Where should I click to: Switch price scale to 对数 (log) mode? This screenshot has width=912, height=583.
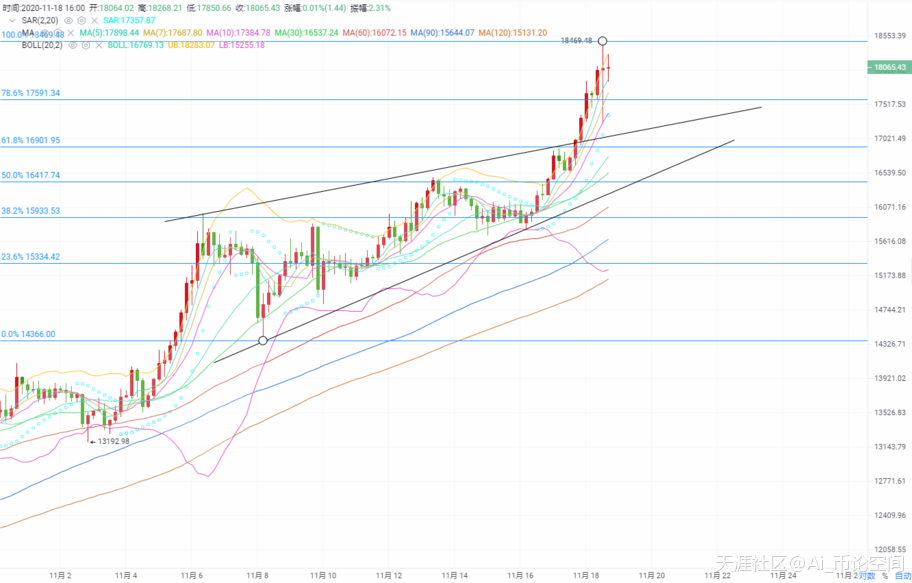point(867,575)
